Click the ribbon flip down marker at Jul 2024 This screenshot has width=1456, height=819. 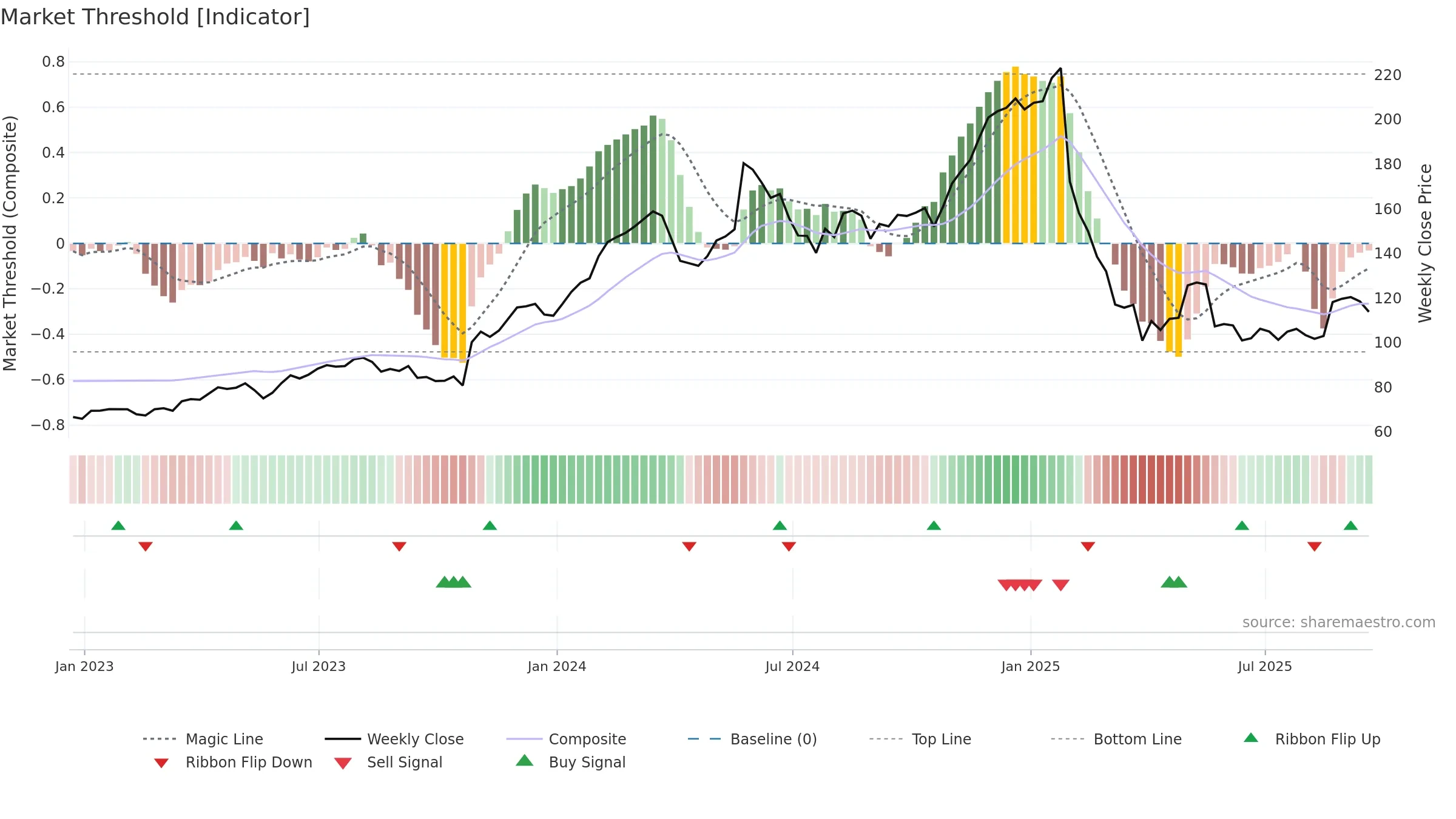click(x=789, y=547)
